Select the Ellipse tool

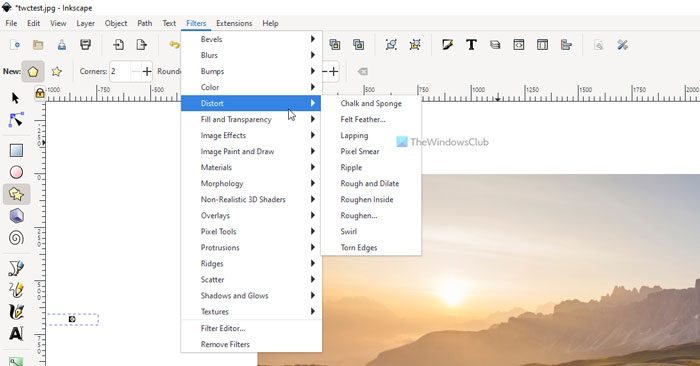tap(16, 172)
